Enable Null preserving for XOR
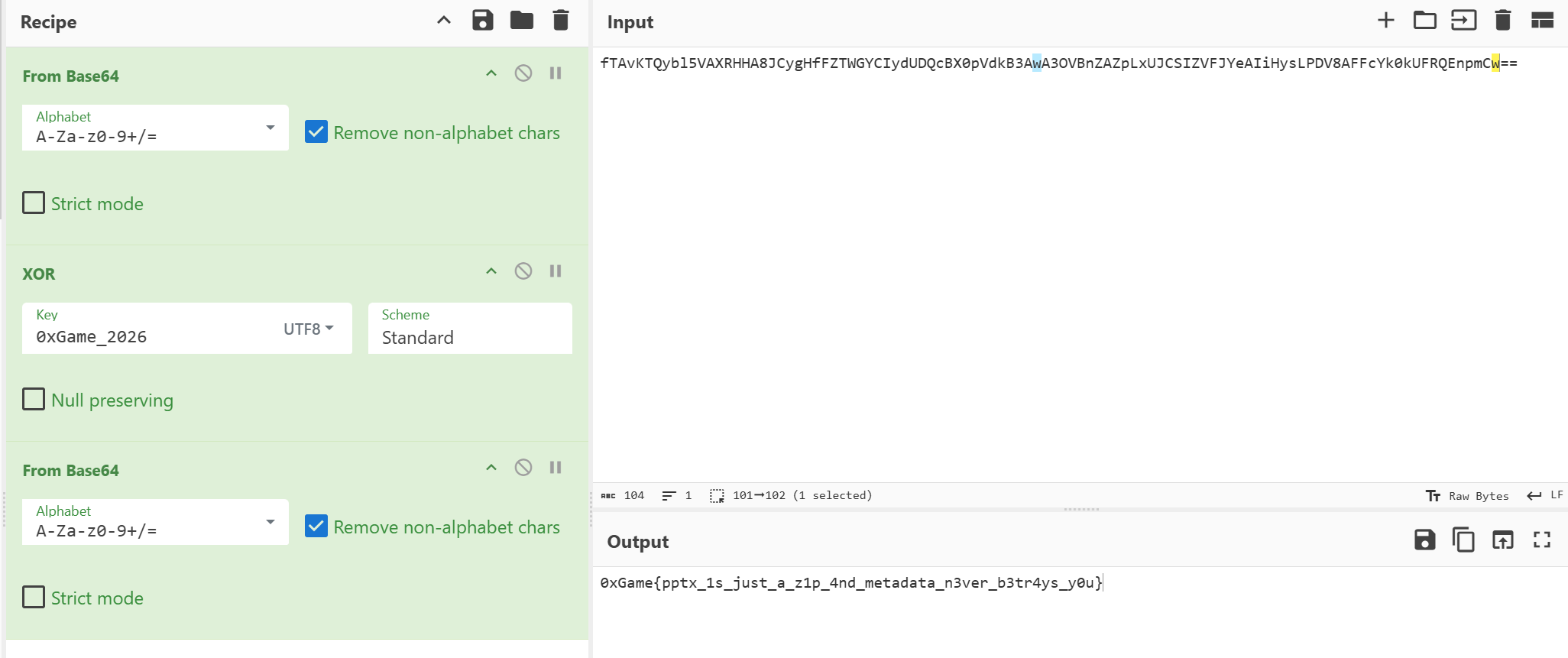 [34, 400]
